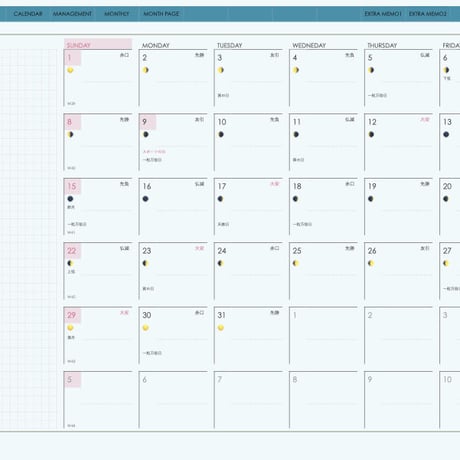
Task: Switch to the MANAGEMENT tab
Action: click(x=72, y=14)
